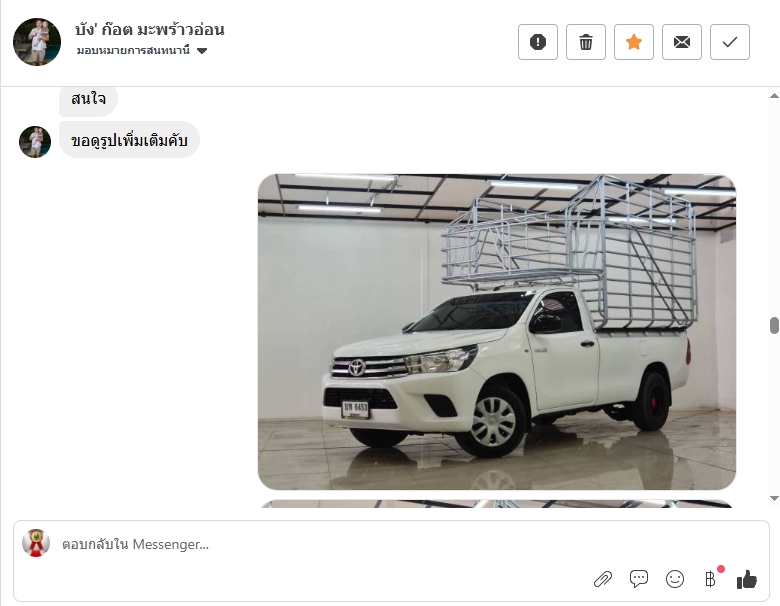Open contact's profile picture in header

[x=37, y=42]
